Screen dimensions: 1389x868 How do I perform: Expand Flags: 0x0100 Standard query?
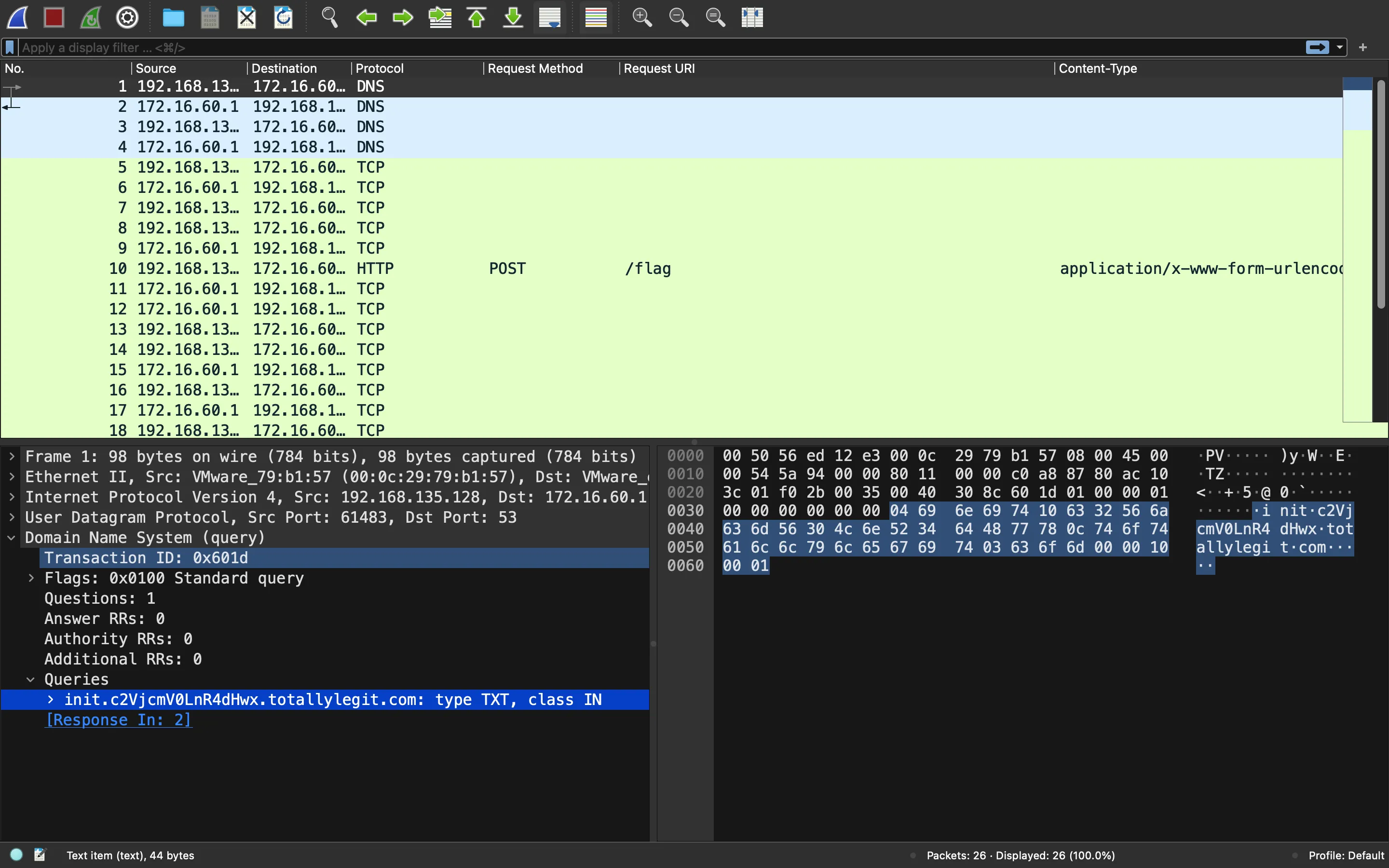pos(31,578)
